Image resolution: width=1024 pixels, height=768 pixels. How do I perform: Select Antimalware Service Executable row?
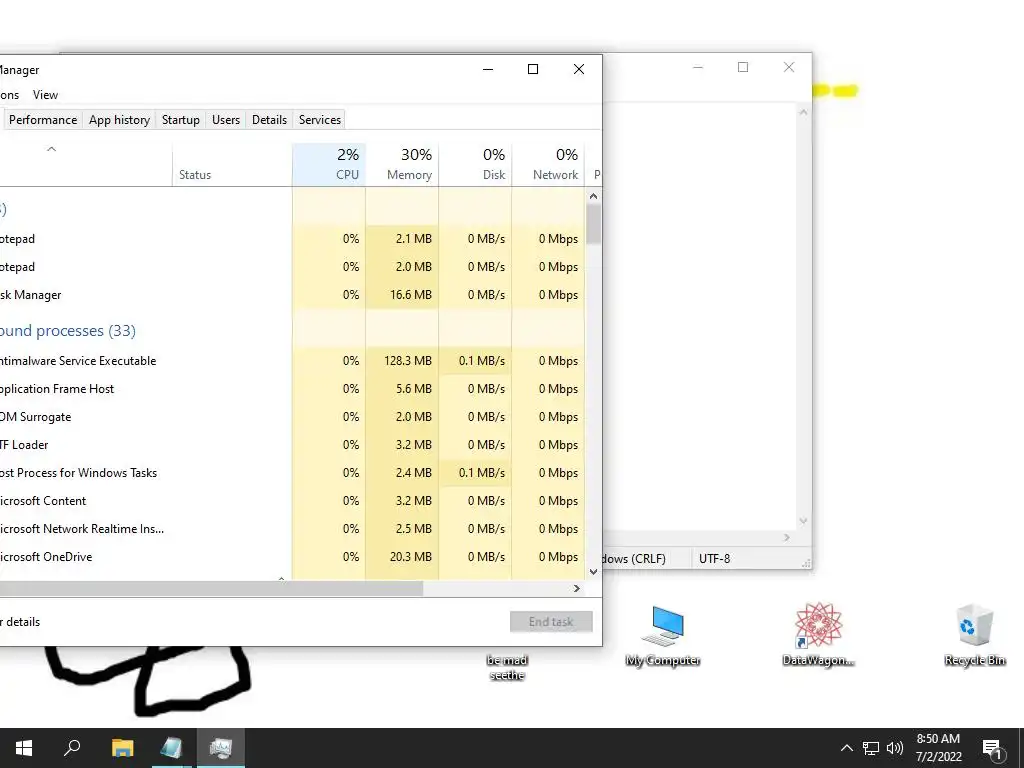(292, 360)
